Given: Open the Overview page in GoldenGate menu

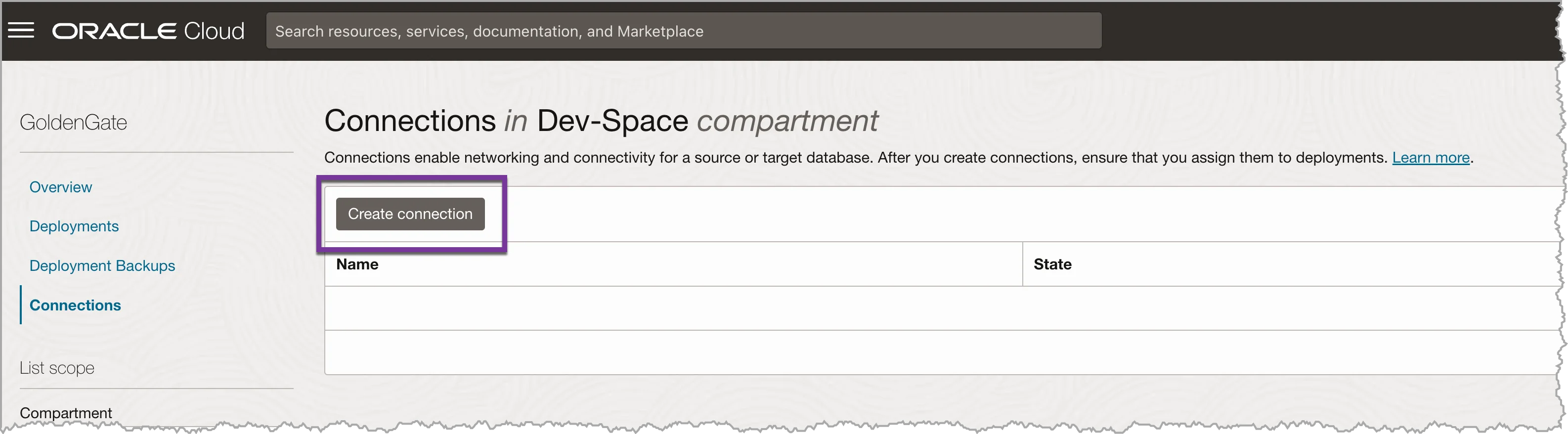Looking at the screenshot, I should pyautogui.click(x=61, y=187).
